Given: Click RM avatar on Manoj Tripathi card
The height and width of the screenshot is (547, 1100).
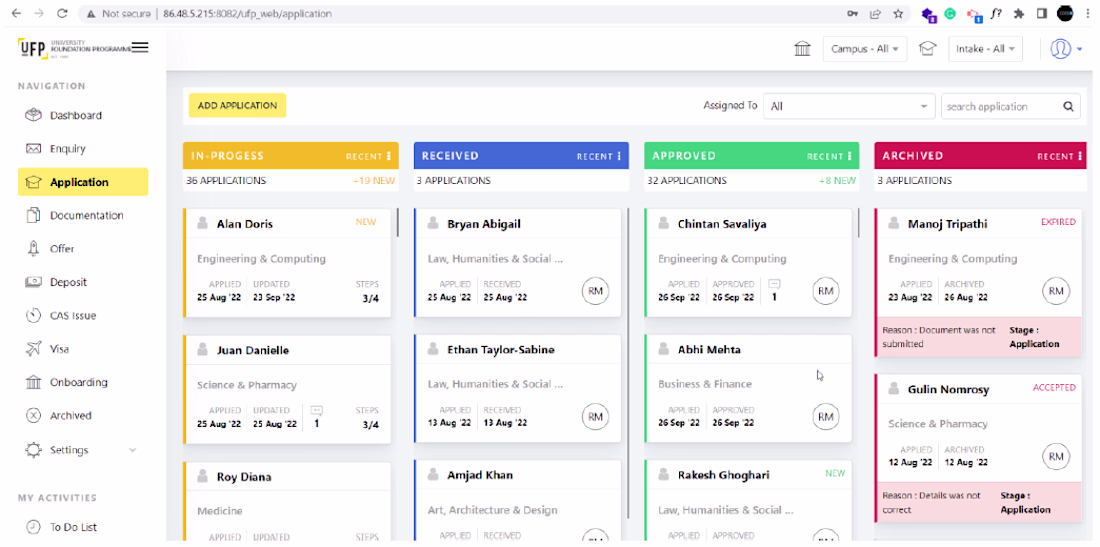Looking at the screenshot, I should (x=1056, y=291).
